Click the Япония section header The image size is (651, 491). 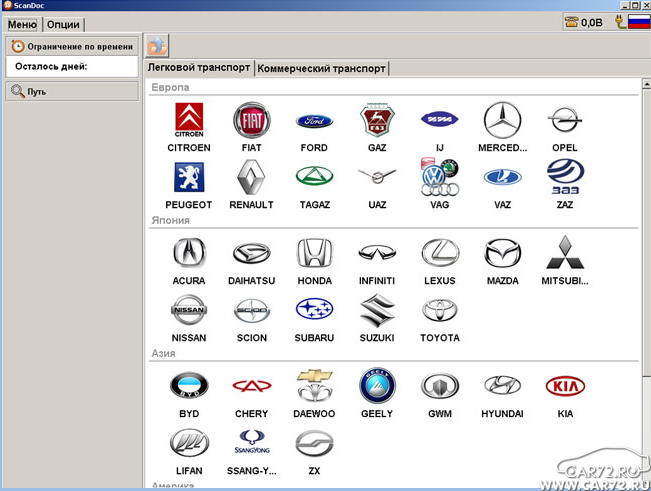[x=170, y=220]
